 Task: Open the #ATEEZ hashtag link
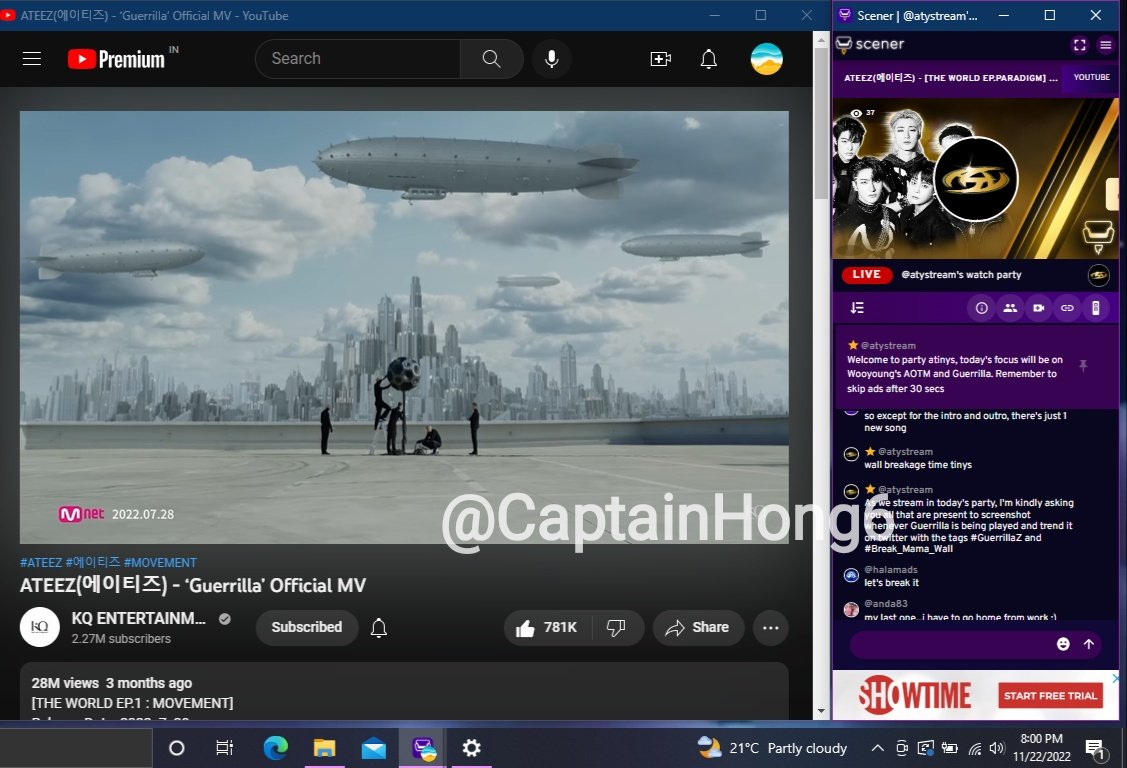pos(41,563)
